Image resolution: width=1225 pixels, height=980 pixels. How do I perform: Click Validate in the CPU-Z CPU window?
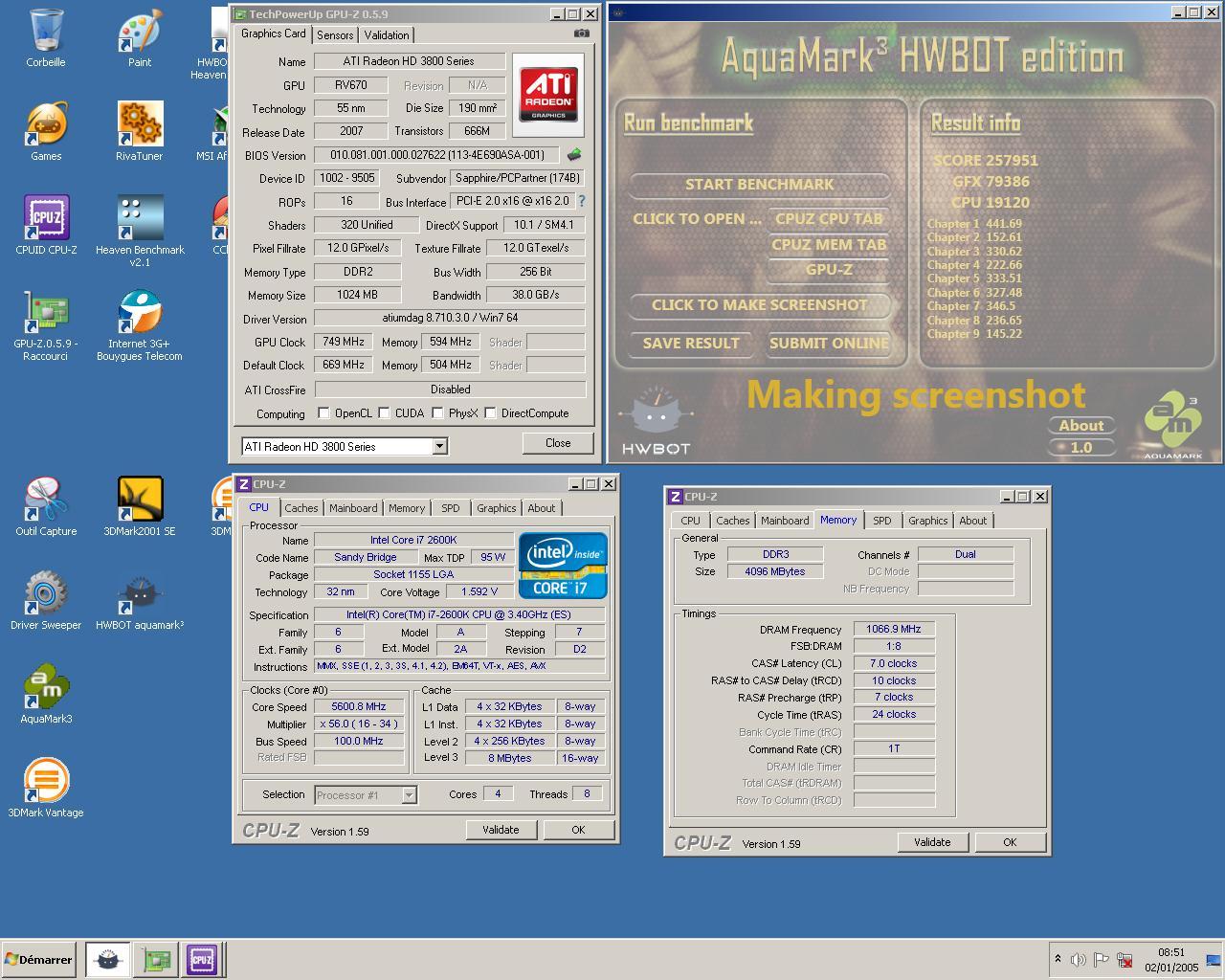(501, 830)
